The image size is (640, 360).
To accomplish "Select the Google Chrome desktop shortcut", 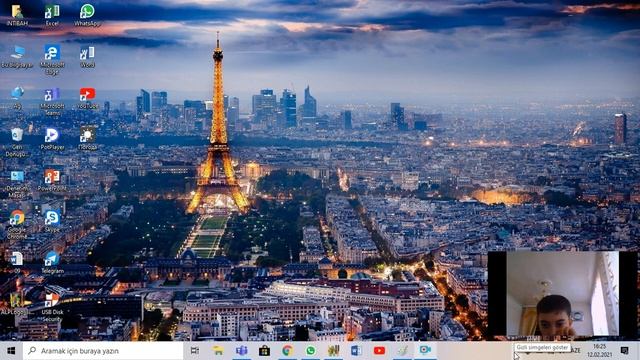I will 17,224.
